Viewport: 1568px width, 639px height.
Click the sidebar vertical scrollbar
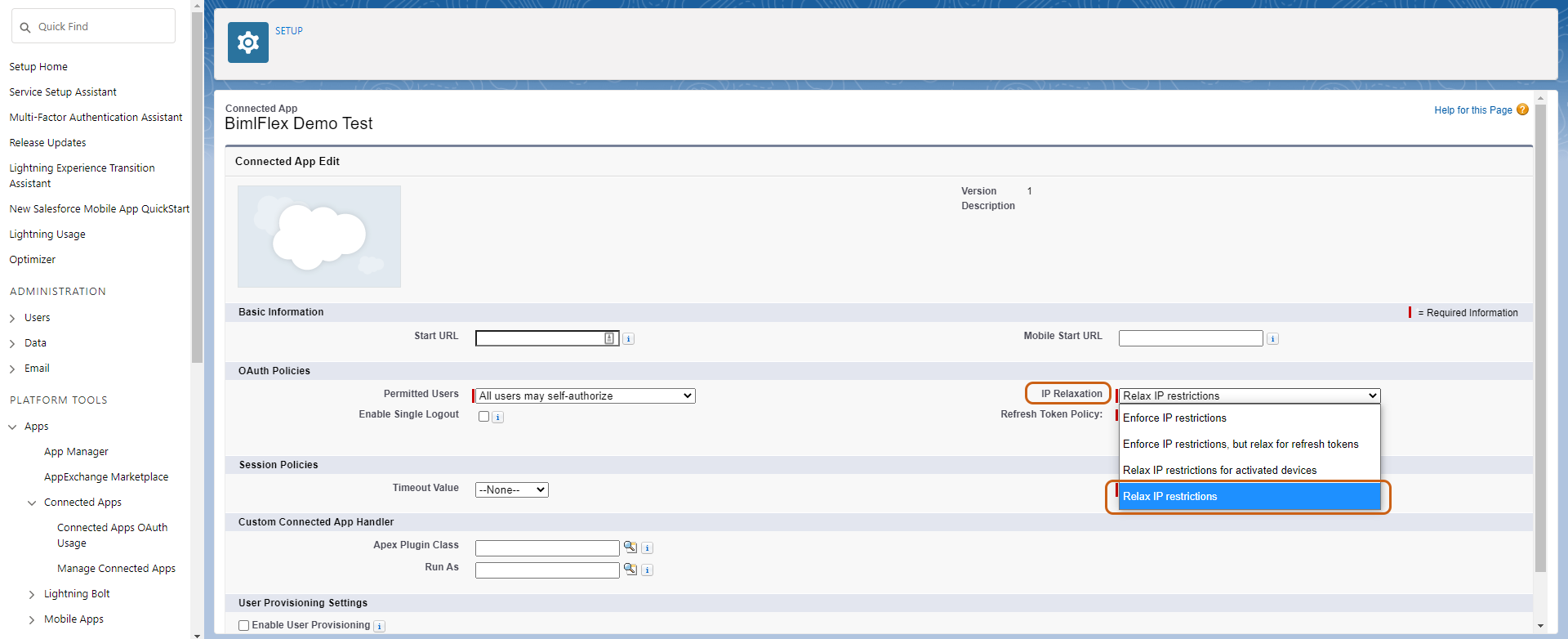197,187
